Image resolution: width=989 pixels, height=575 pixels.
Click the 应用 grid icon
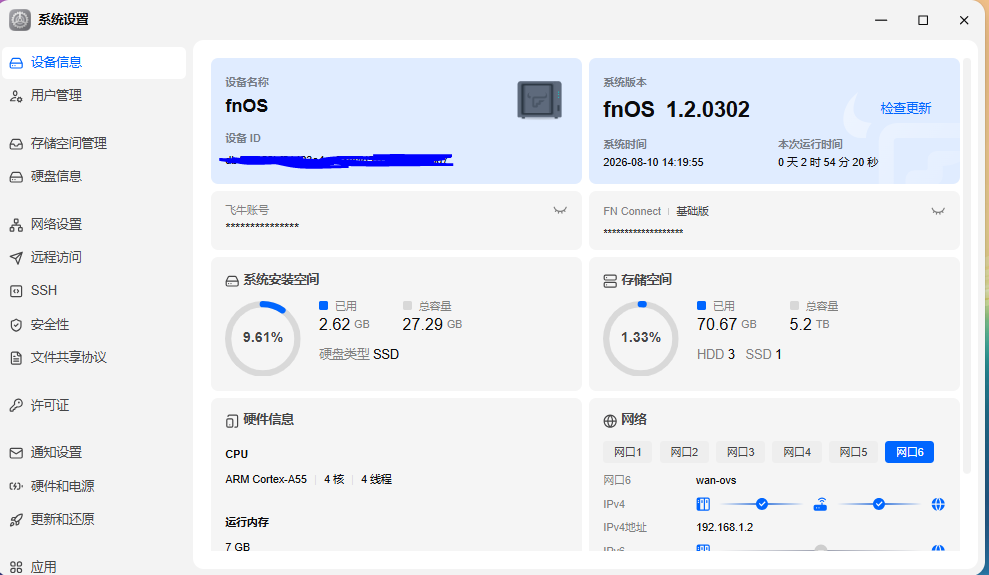pos(16,567)
